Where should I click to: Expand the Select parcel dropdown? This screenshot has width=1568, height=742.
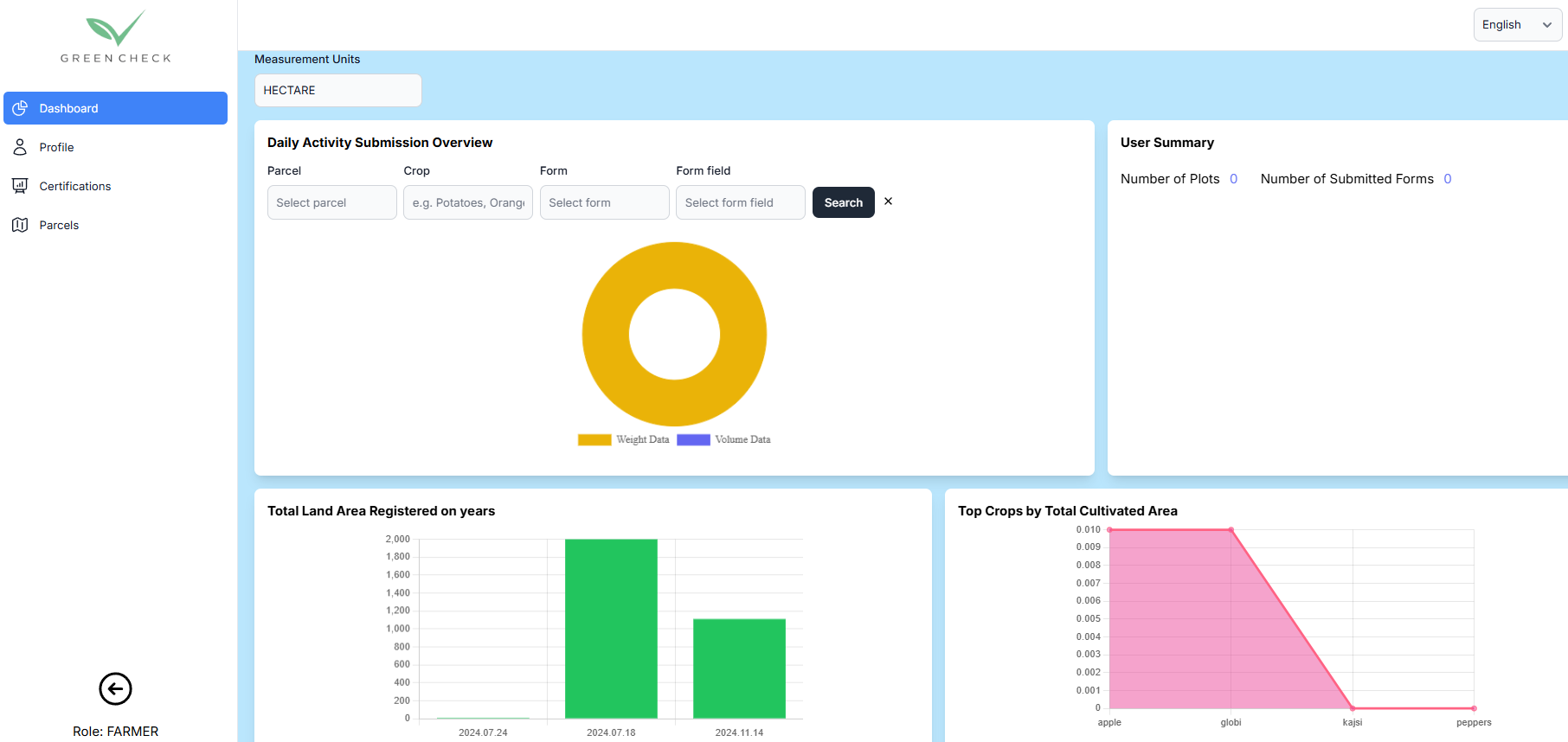pyautogui.click(x=331, y=202)
